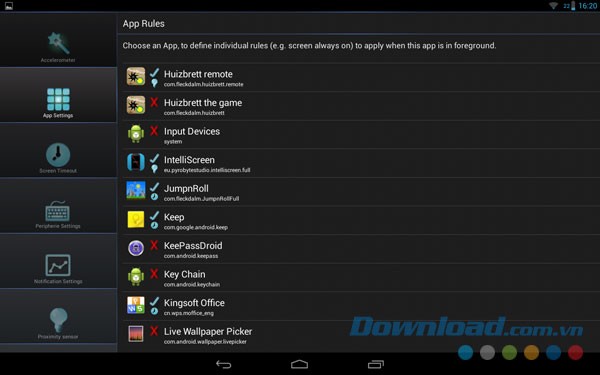Open Notification Settings in sidebar
The image size is (600, 375).
click(58, 261)
